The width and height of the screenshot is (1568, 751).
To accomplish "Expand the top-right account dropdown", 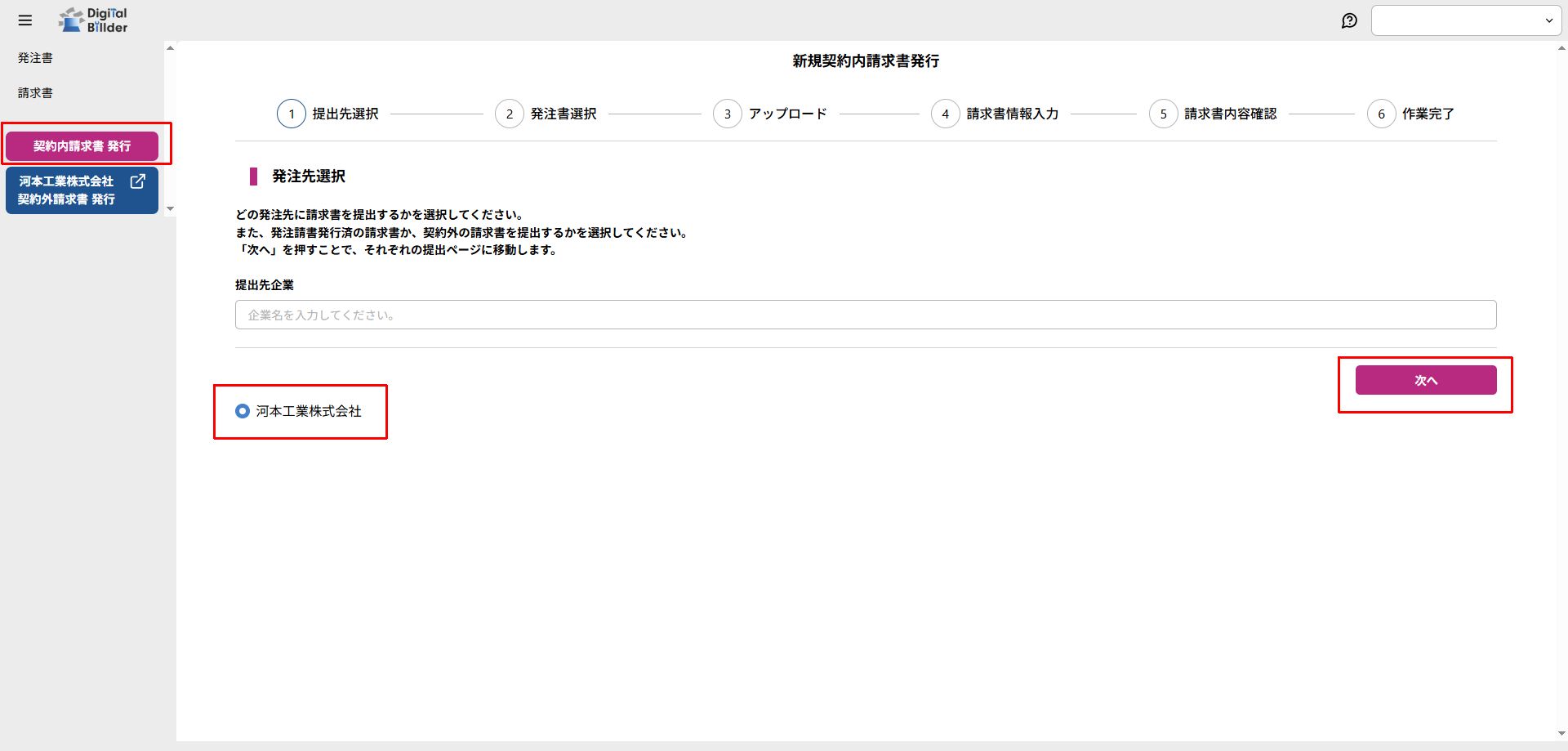I will (x=1466, y=20).
